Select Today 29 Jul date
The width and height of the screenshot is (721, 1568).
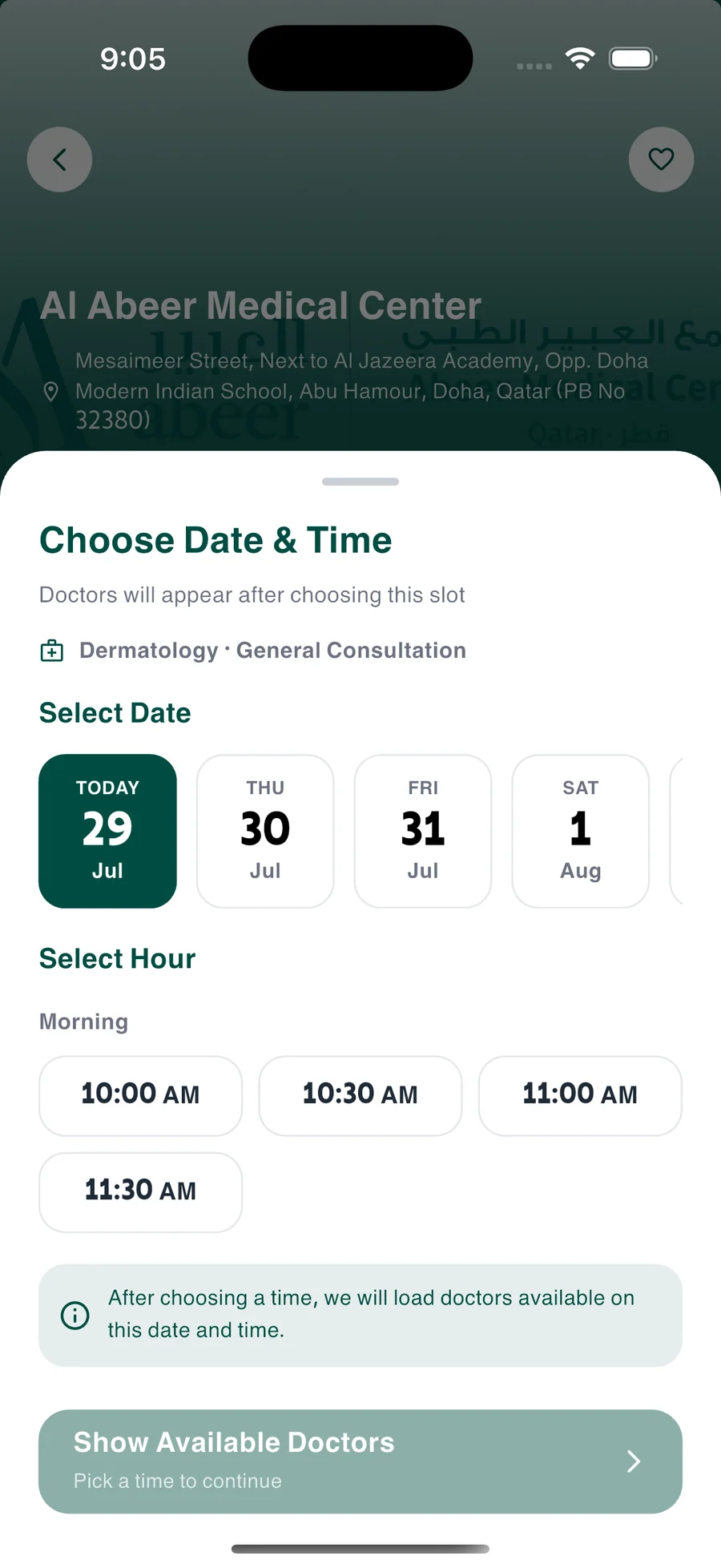[x=107, y=831]
